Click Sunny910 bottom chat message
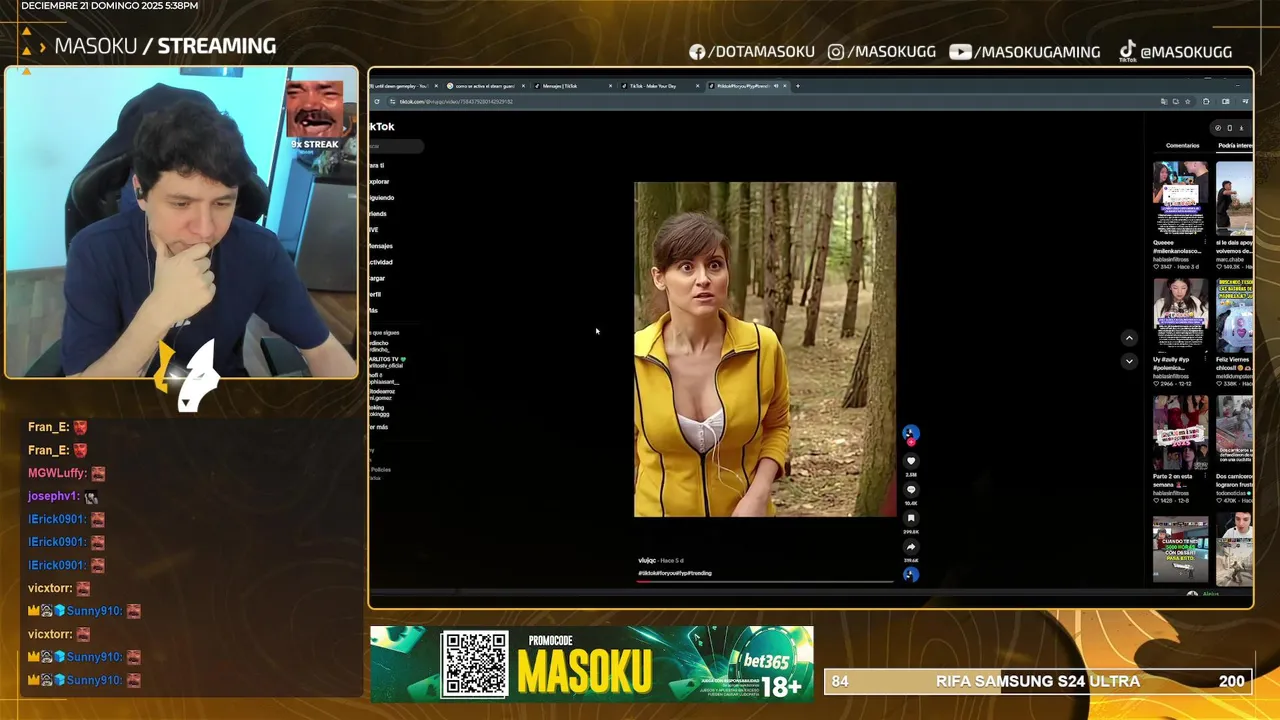This screenshot has height=720, width=1280. click(85, 680)
